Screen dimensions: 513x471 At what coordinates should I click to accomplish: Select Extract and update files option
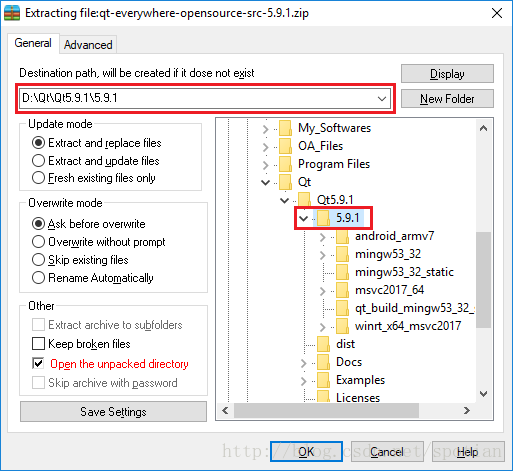38,161
